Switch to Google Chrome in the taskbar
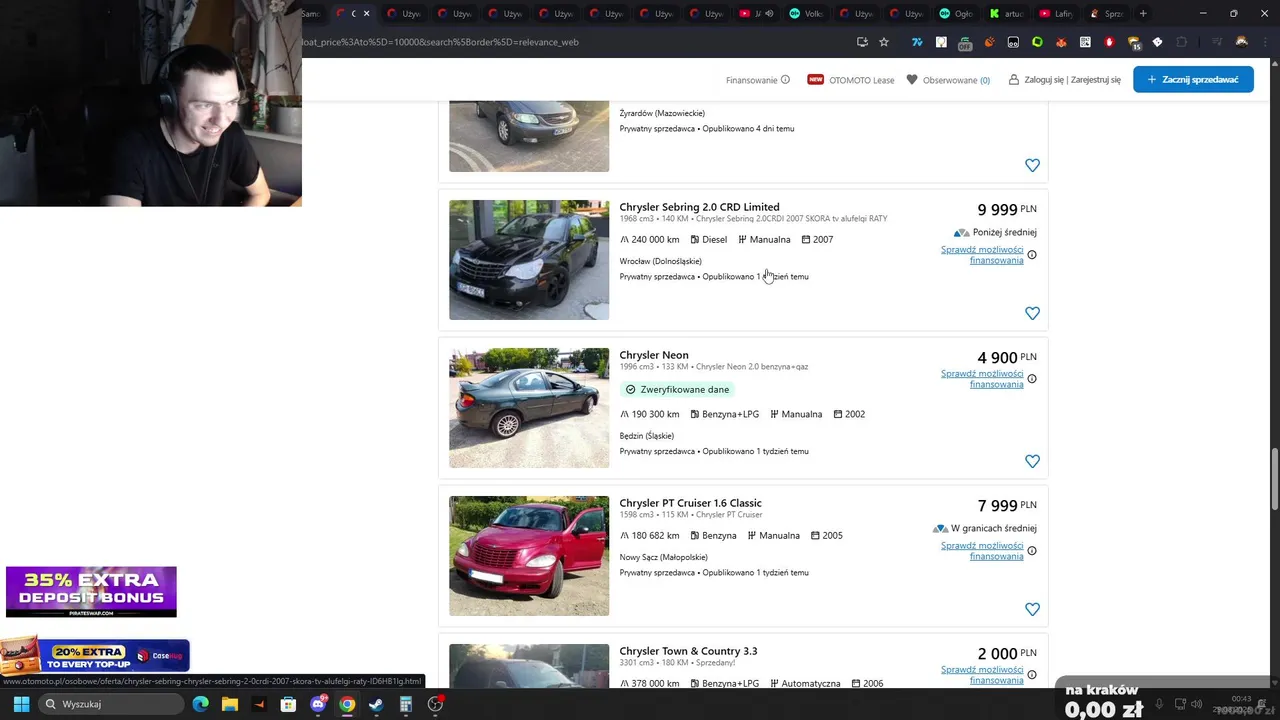1280x720 pixels. point(347,704)
